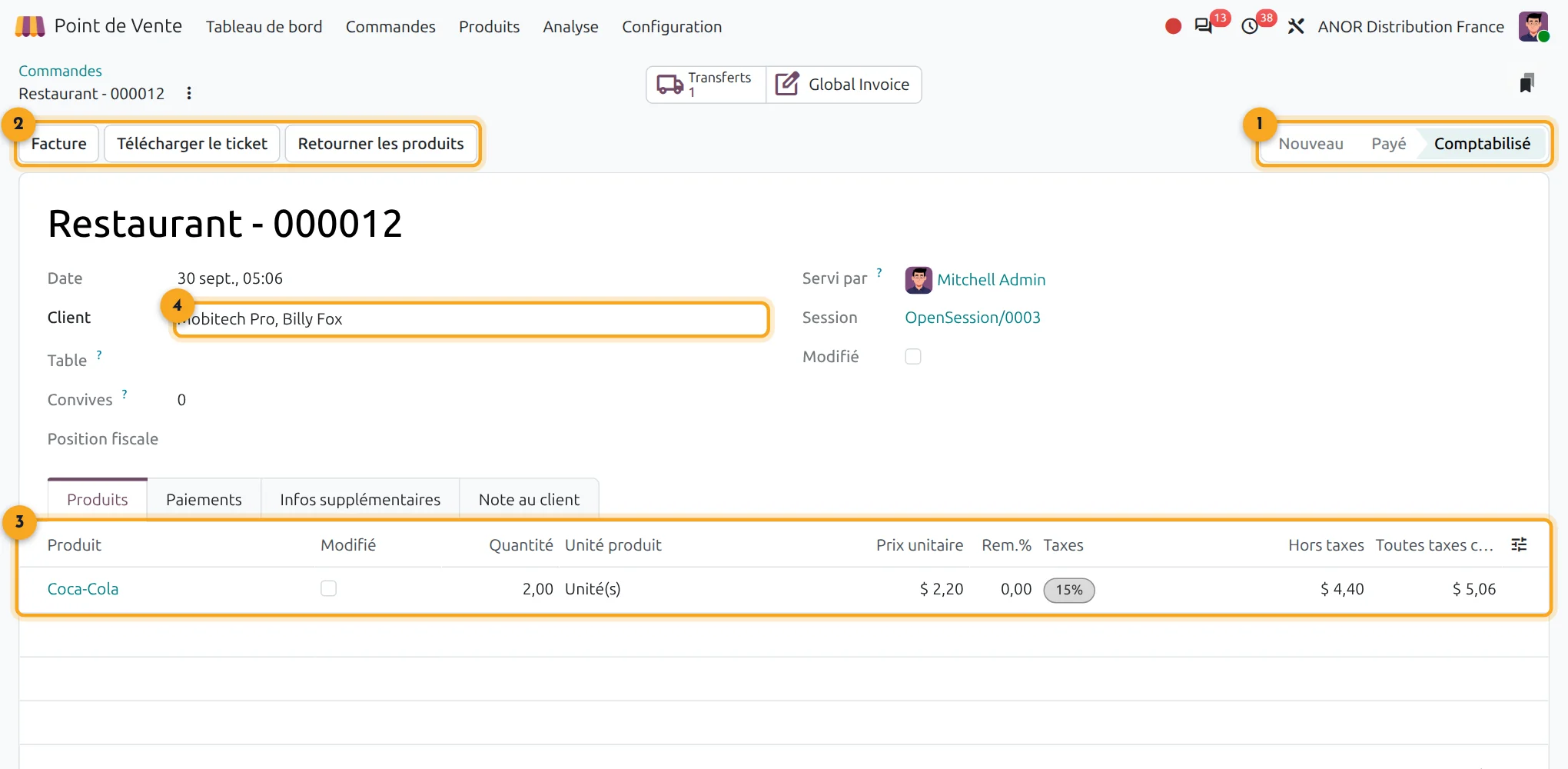The height and width of the screenshot is (769, 1568).
Task: Show help tooltip for Convives field
Action: tap(125, 394)
